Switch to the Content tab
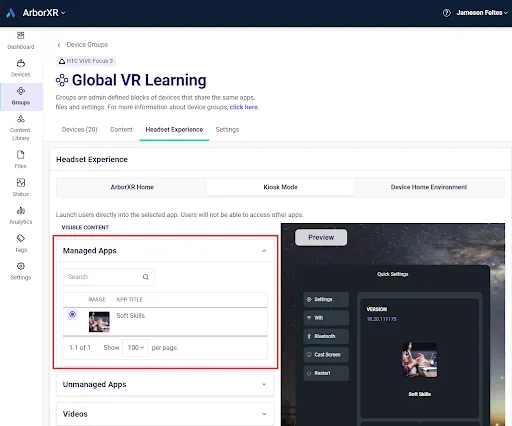Viewport: 512px width, 426px height. (121, 129)
